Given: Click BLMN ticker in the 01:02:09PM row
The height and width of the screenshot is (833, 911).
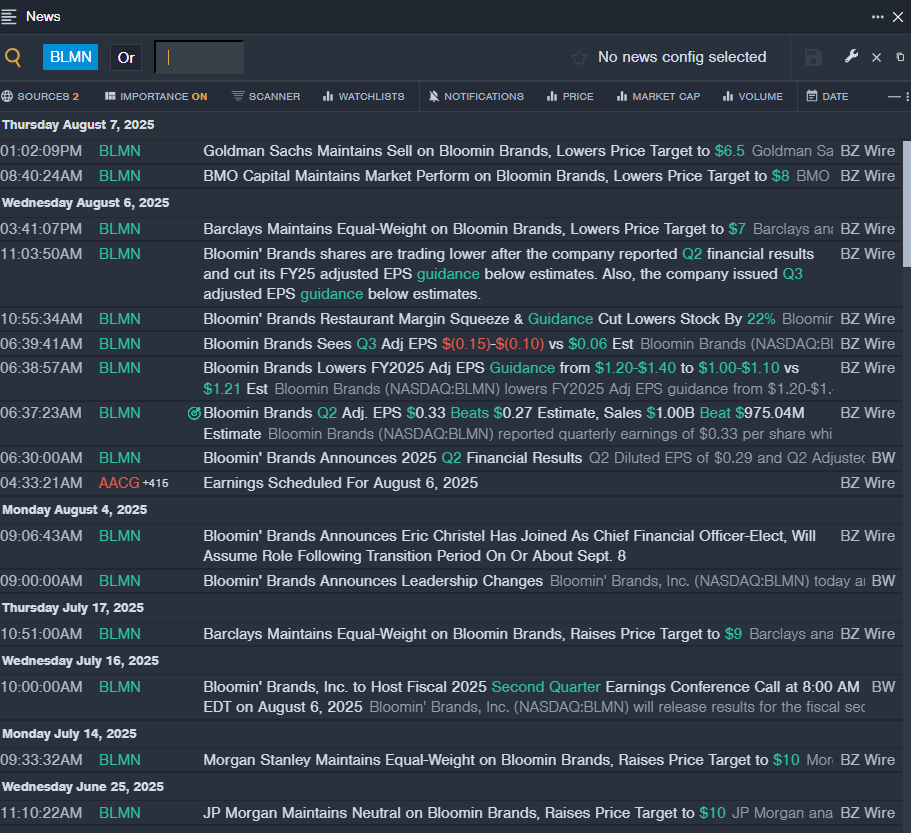Looking at the screenshot, I should pos(120,151).
